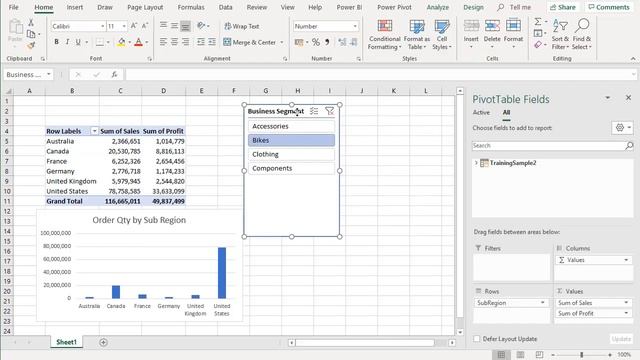Open Sum of Sales field dropdown
The image size is (640, 360).
pos(626,303)
